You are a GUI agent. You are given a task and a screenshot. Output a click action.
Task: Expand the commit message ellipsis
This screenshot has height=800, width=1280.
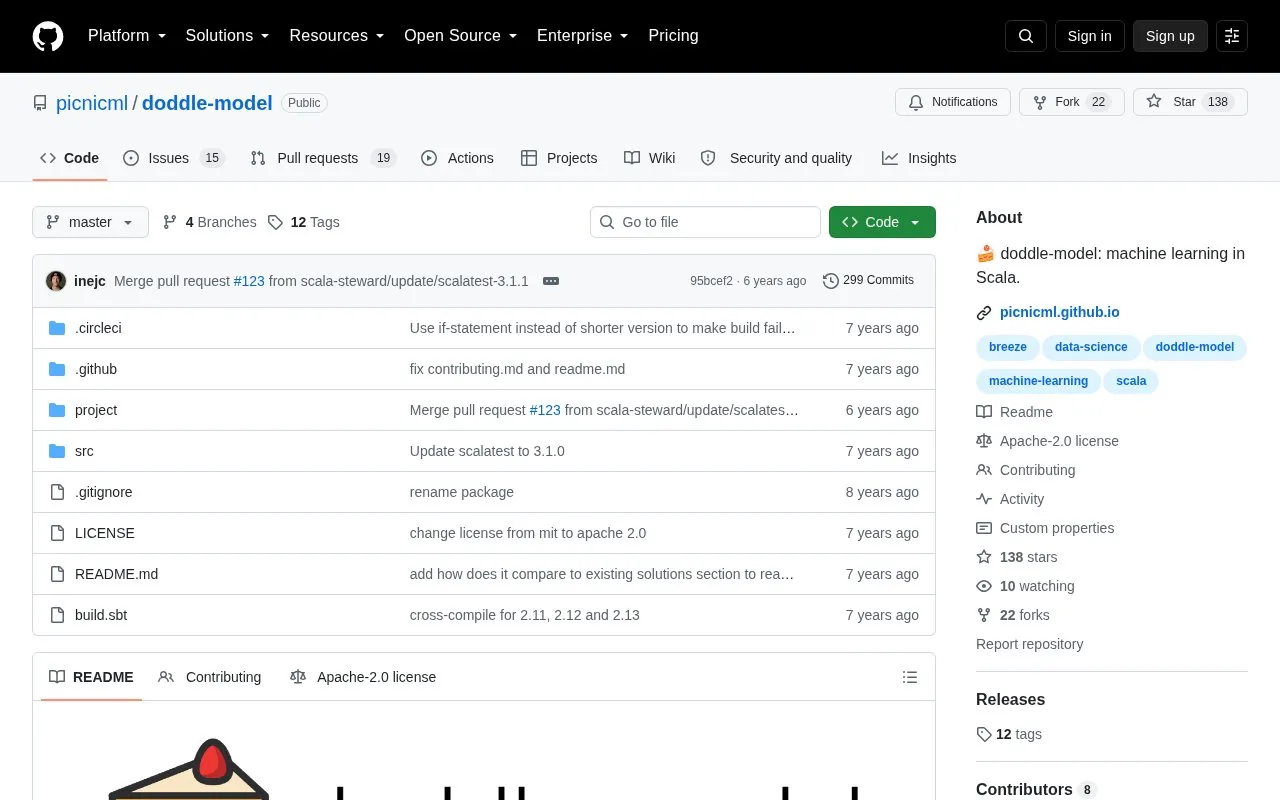pos(551,281)
